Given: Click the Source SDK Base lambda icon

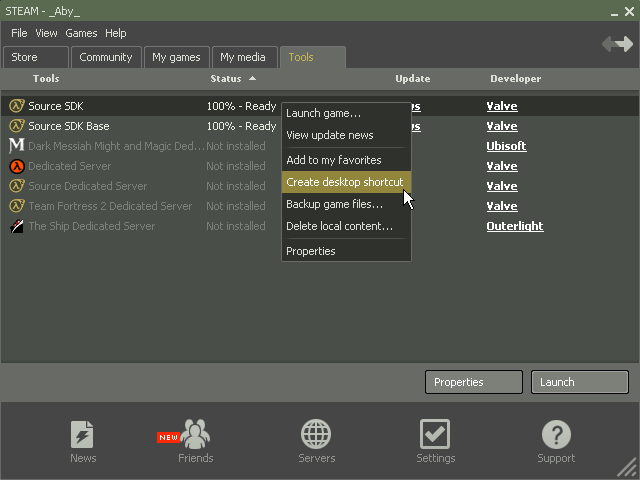Looking at the screenshot, I should pyautogui.click(x=17, y=126).
